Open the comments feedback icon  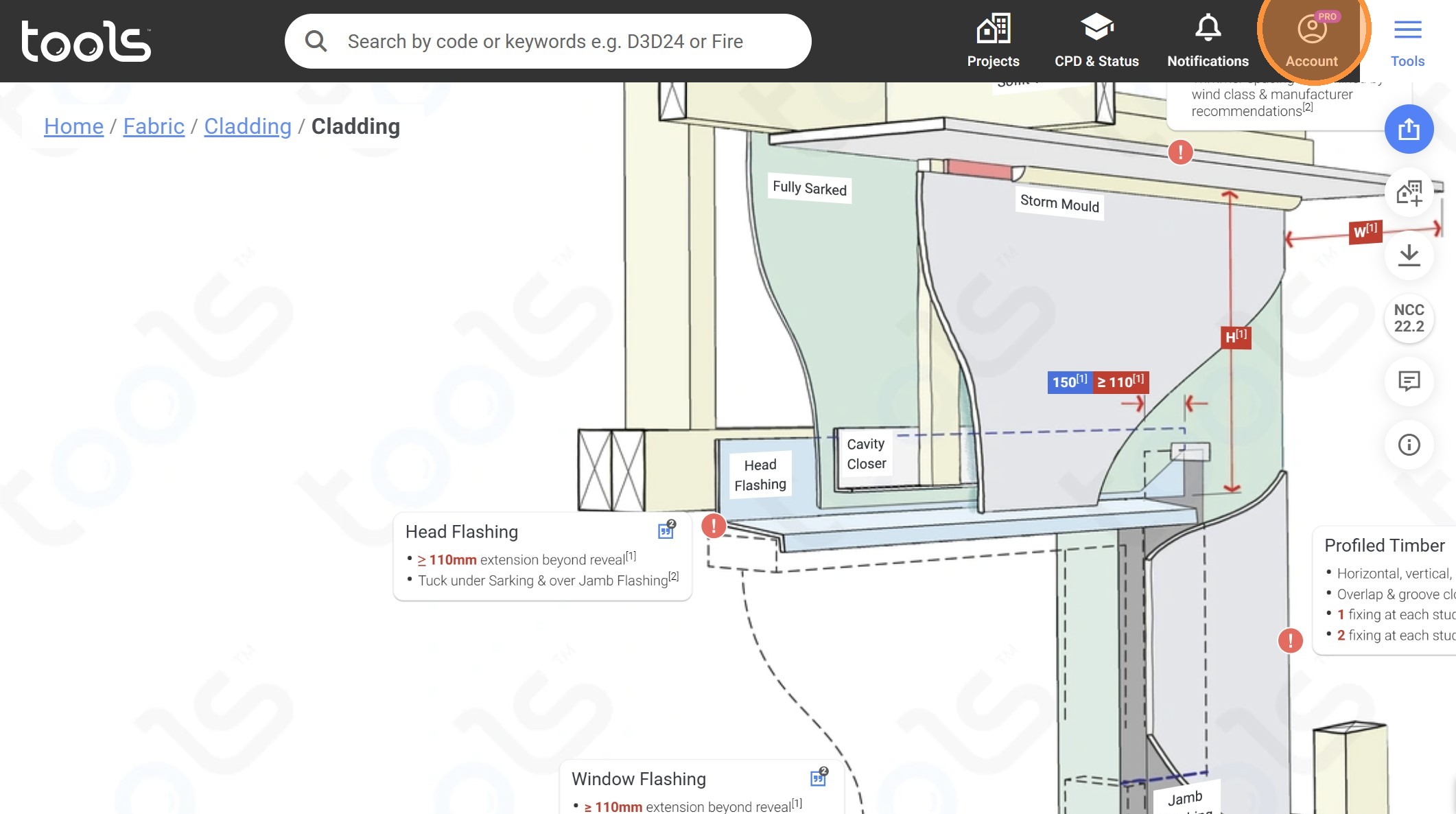(1409, 381)
